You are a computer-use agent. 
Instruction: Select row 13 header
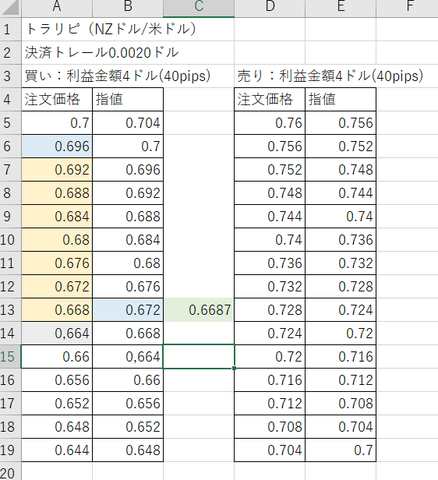(11, 310)
